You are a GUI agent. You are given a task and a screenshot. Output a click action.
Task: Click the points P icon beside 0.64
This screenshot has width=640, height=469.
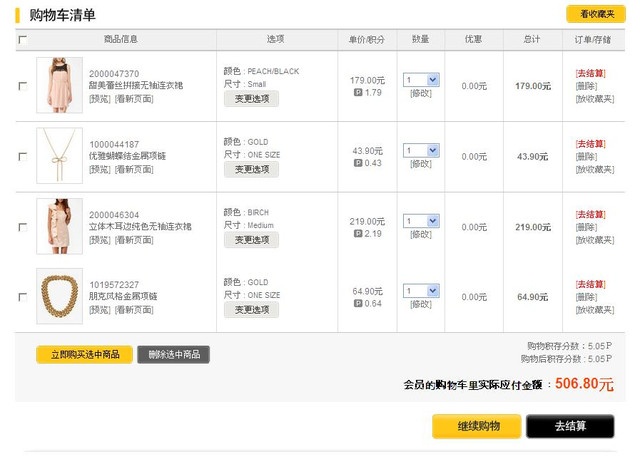point(358,303)
